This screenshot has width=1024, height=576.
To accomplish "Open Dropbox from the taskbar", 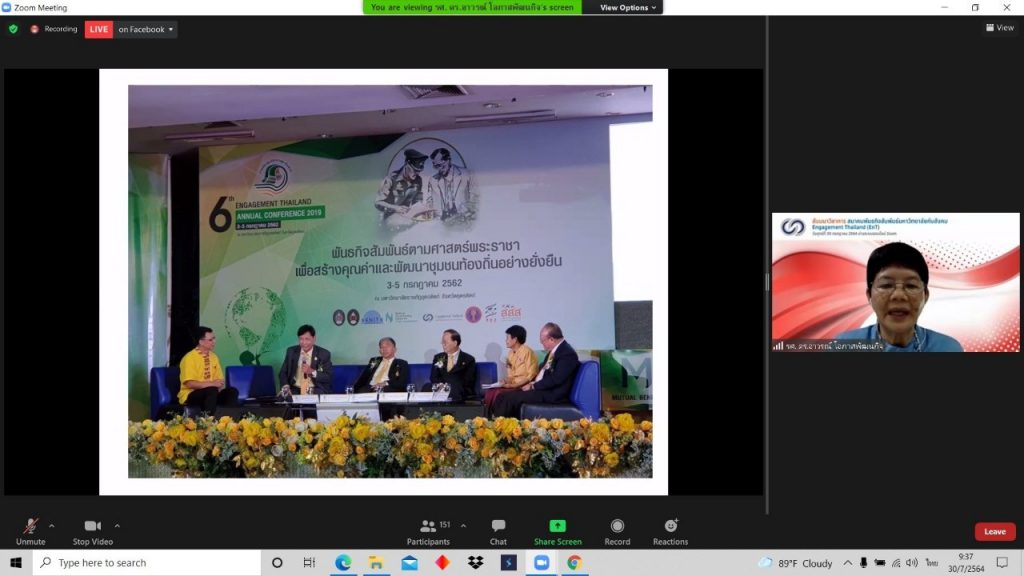I will [475, 562].
